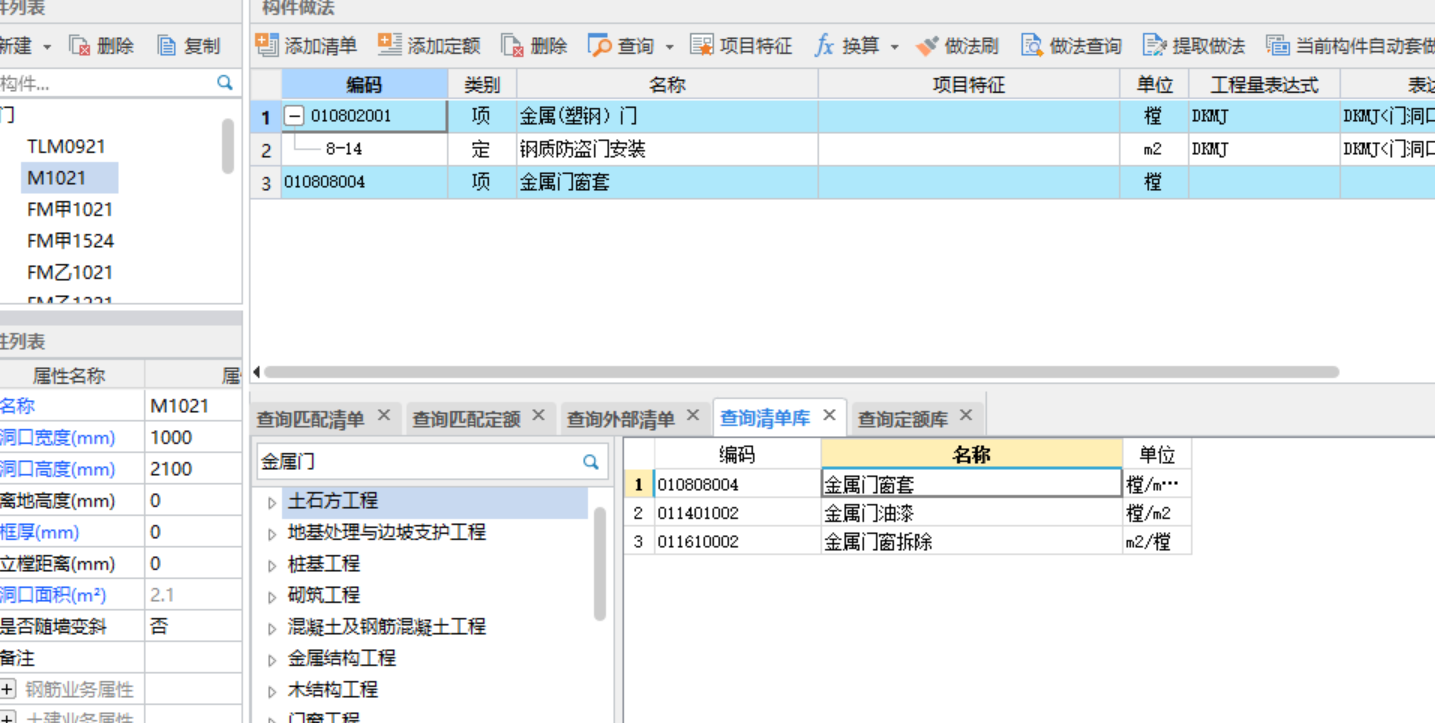This screenshot has height=723, width=1435.
Task: Switch to the 查询定额库 tab
Action: click(903, 419)
